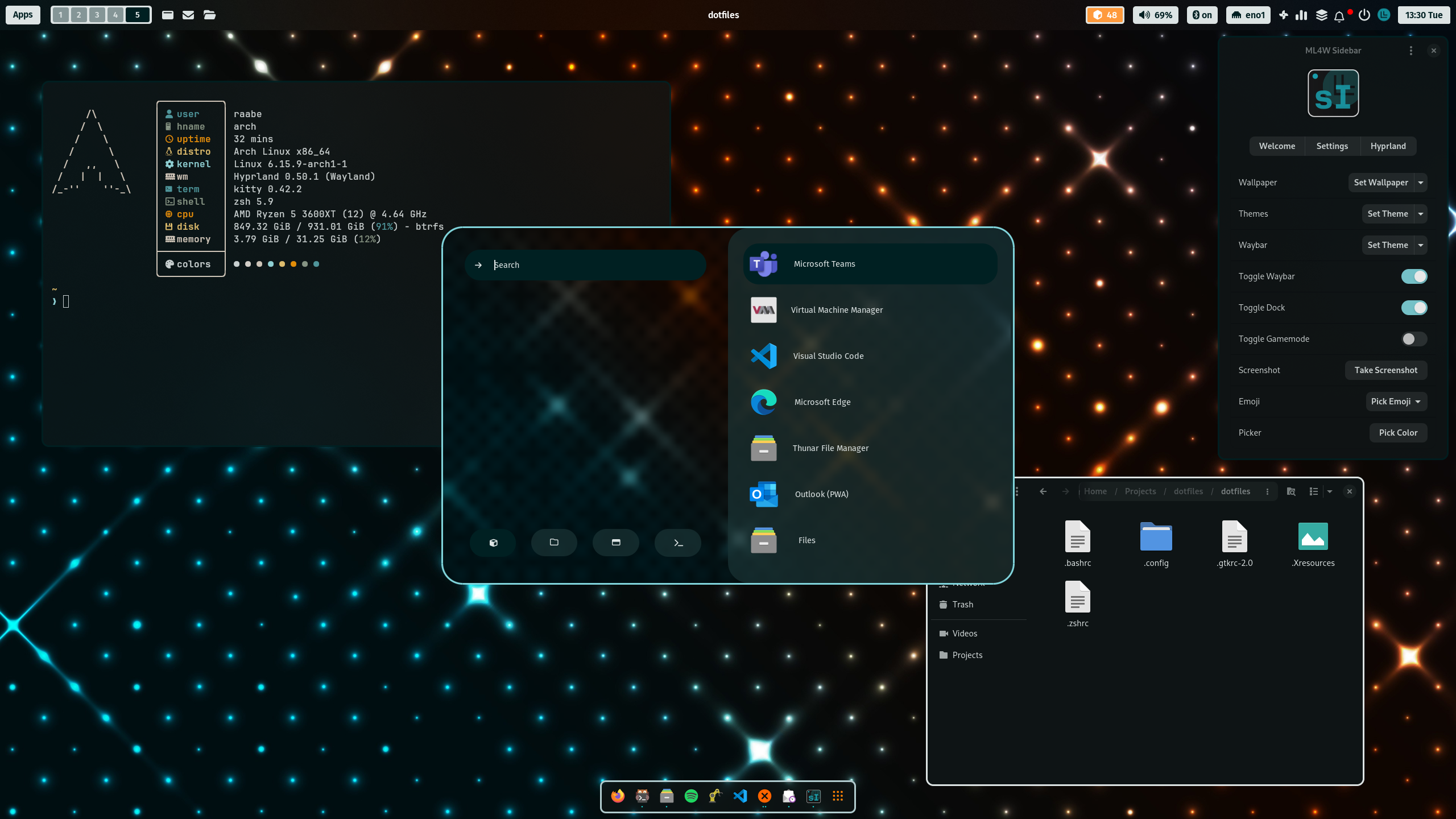Click the Visual Studio Code launcher entry
Viewport: 1456px width, 819px height.
click(828, 356)
